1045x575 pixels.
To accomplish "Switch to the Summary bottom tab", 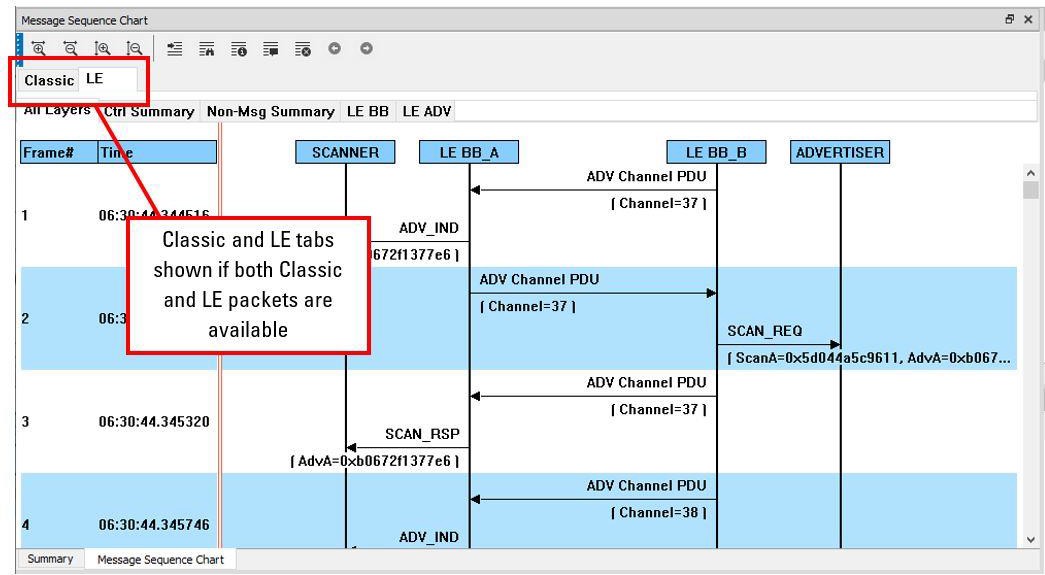I will (x=50, y=559).
